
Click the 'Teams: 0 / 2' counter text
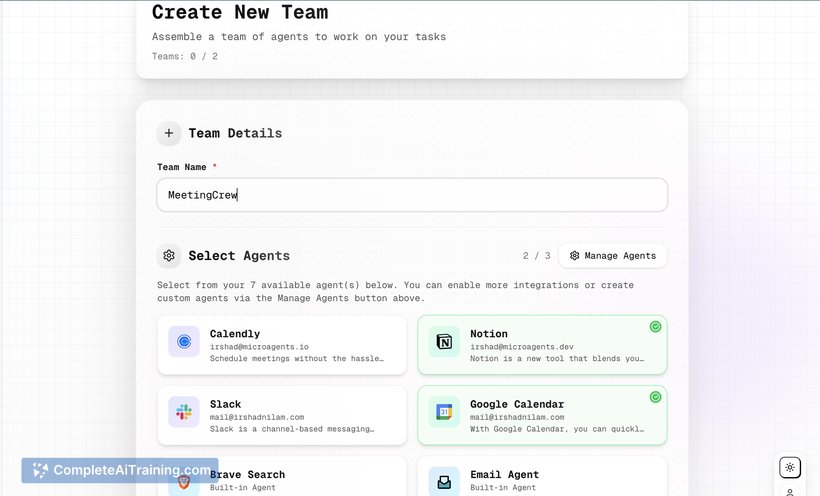pyautogui.click(x=185, y=56)
